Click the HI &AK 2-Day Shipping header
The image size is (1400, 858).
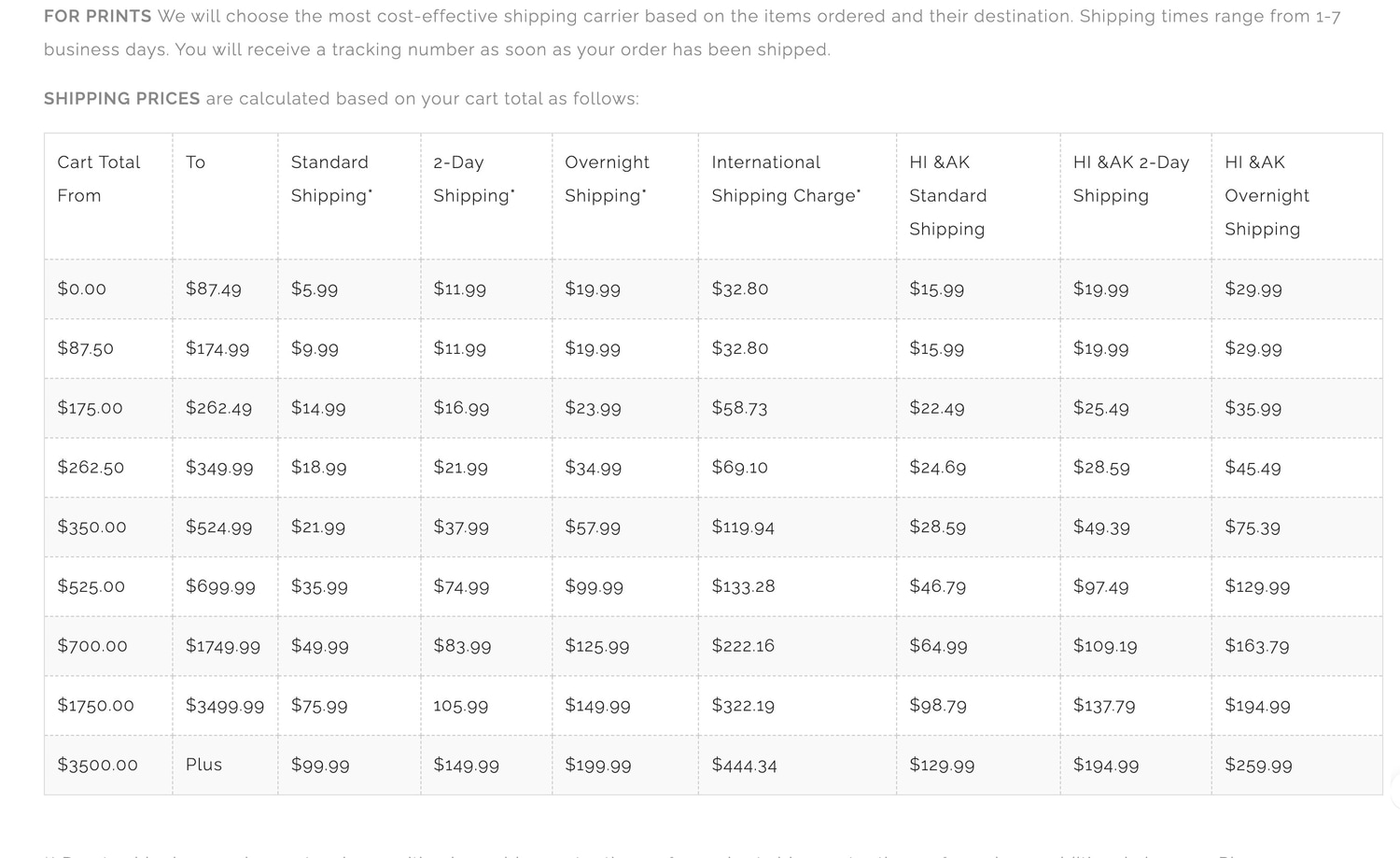point(1131,178)
